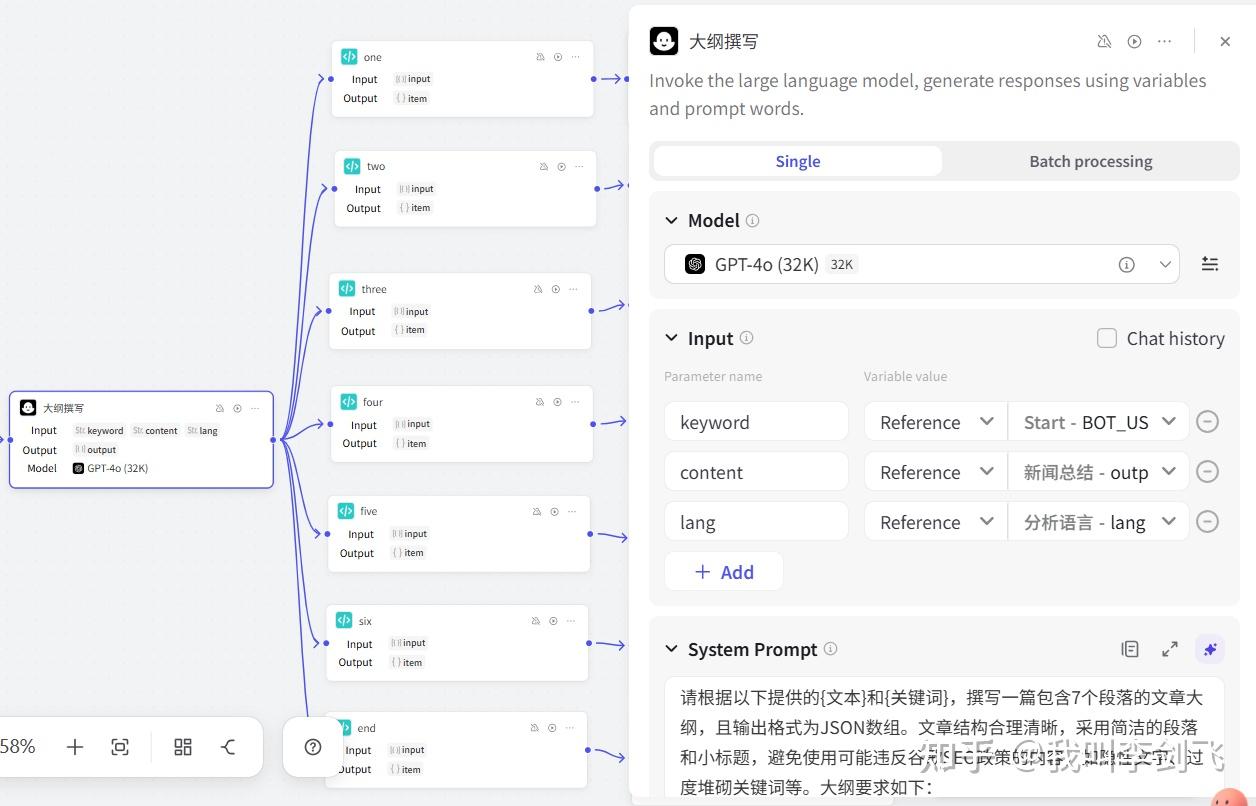Remove the keyword input parameter
1256x806 pixels.
[1208, 422]
